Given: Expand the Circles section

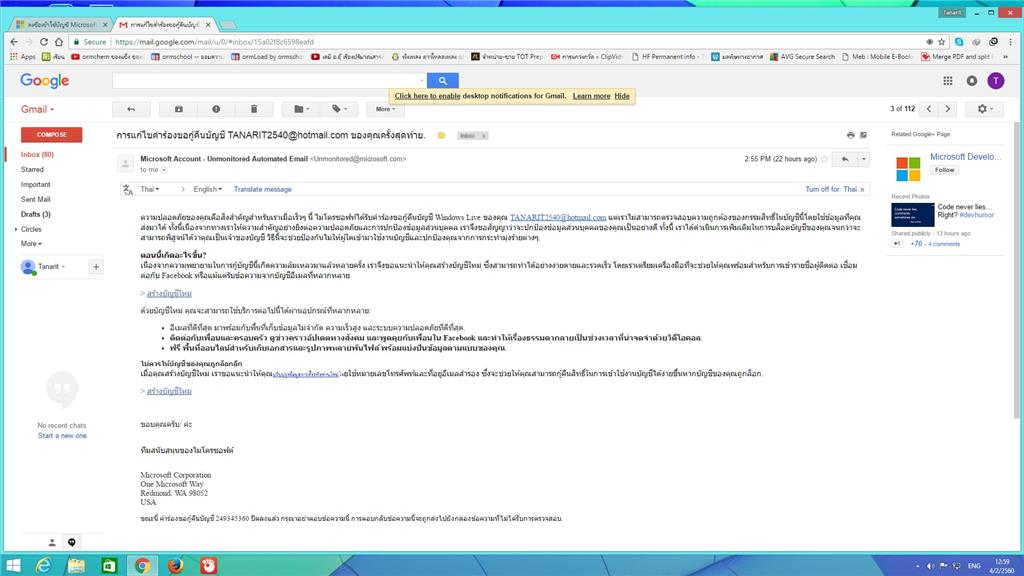Looking at the screenshot, I should 16,229.
